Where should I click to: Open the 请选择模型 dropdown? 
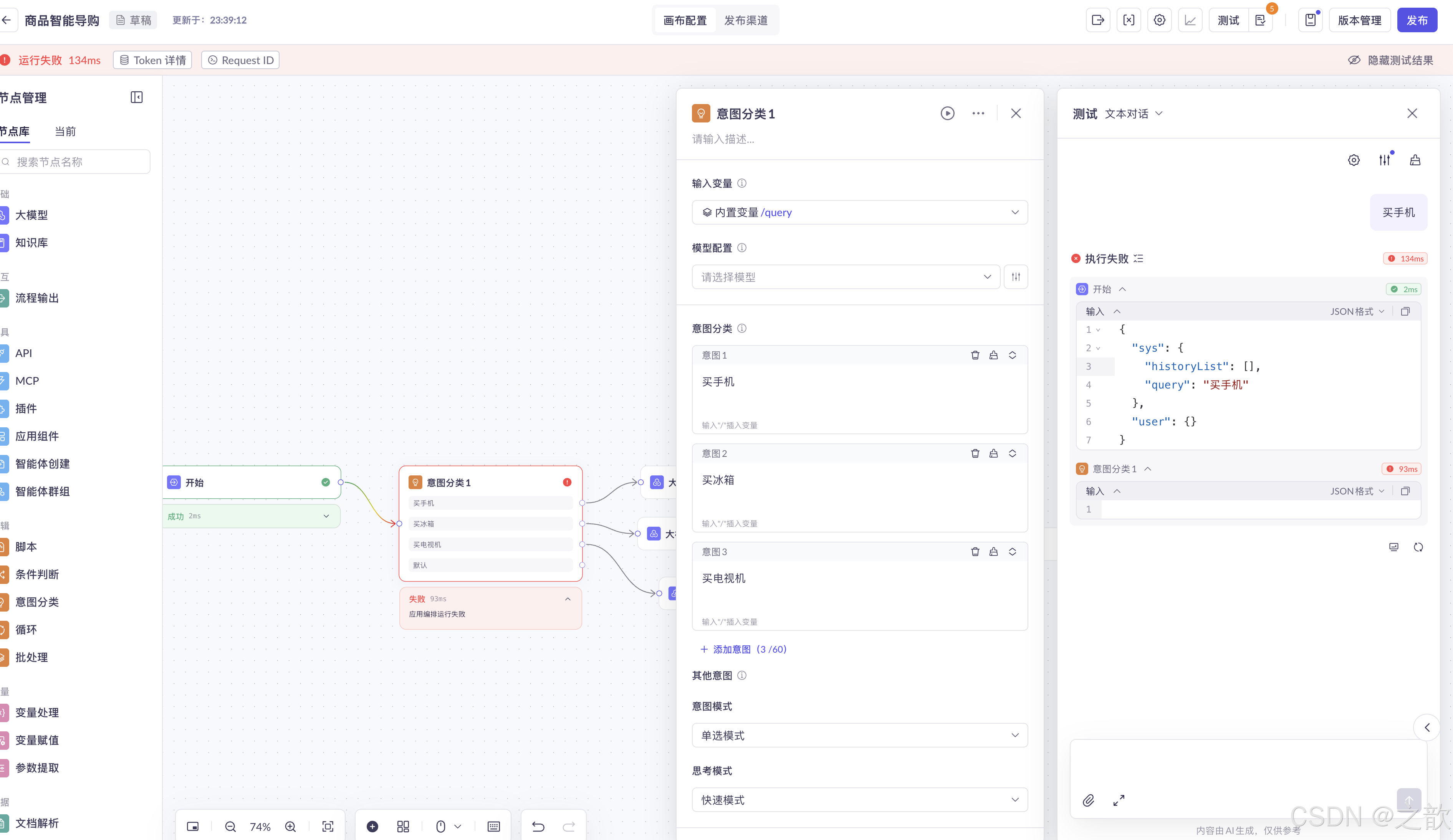[845, 277]
